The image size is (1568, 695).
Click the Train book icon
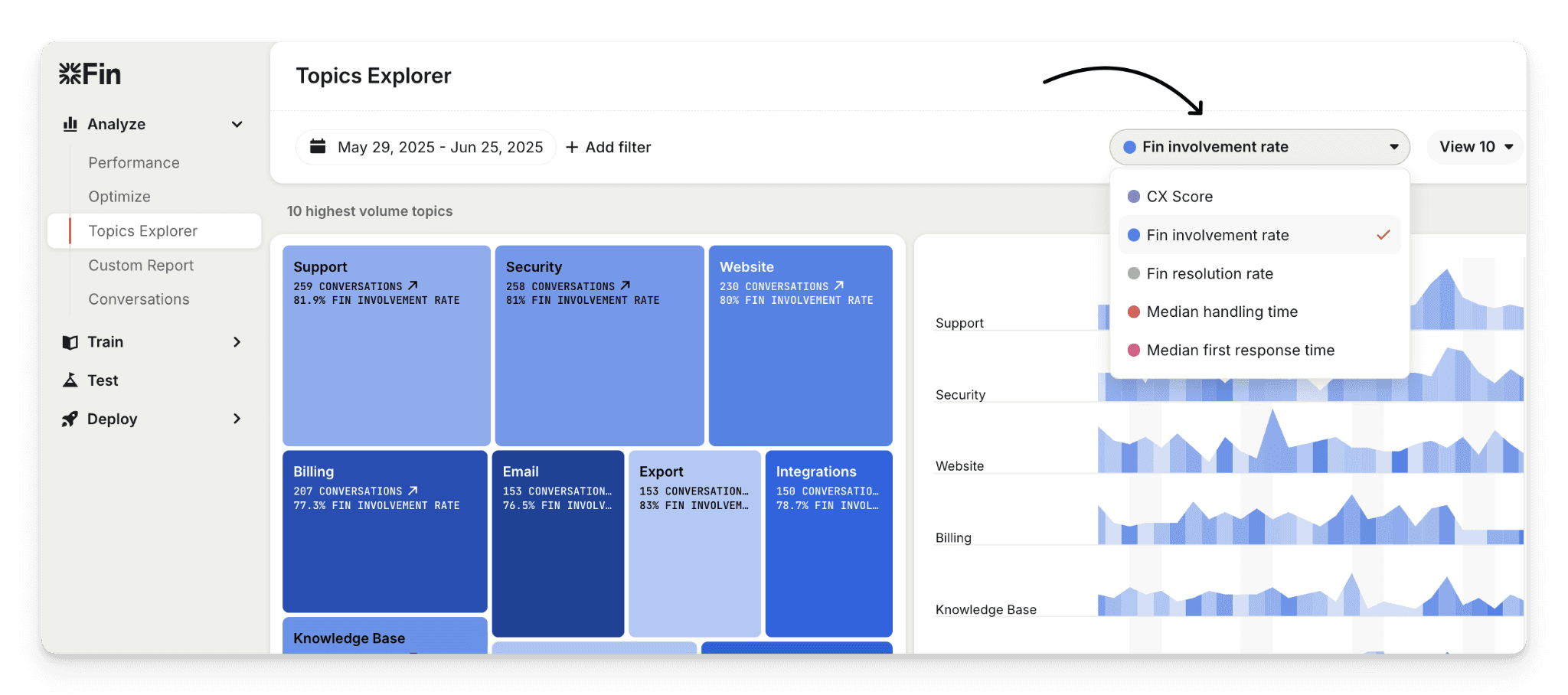[70, 342]
